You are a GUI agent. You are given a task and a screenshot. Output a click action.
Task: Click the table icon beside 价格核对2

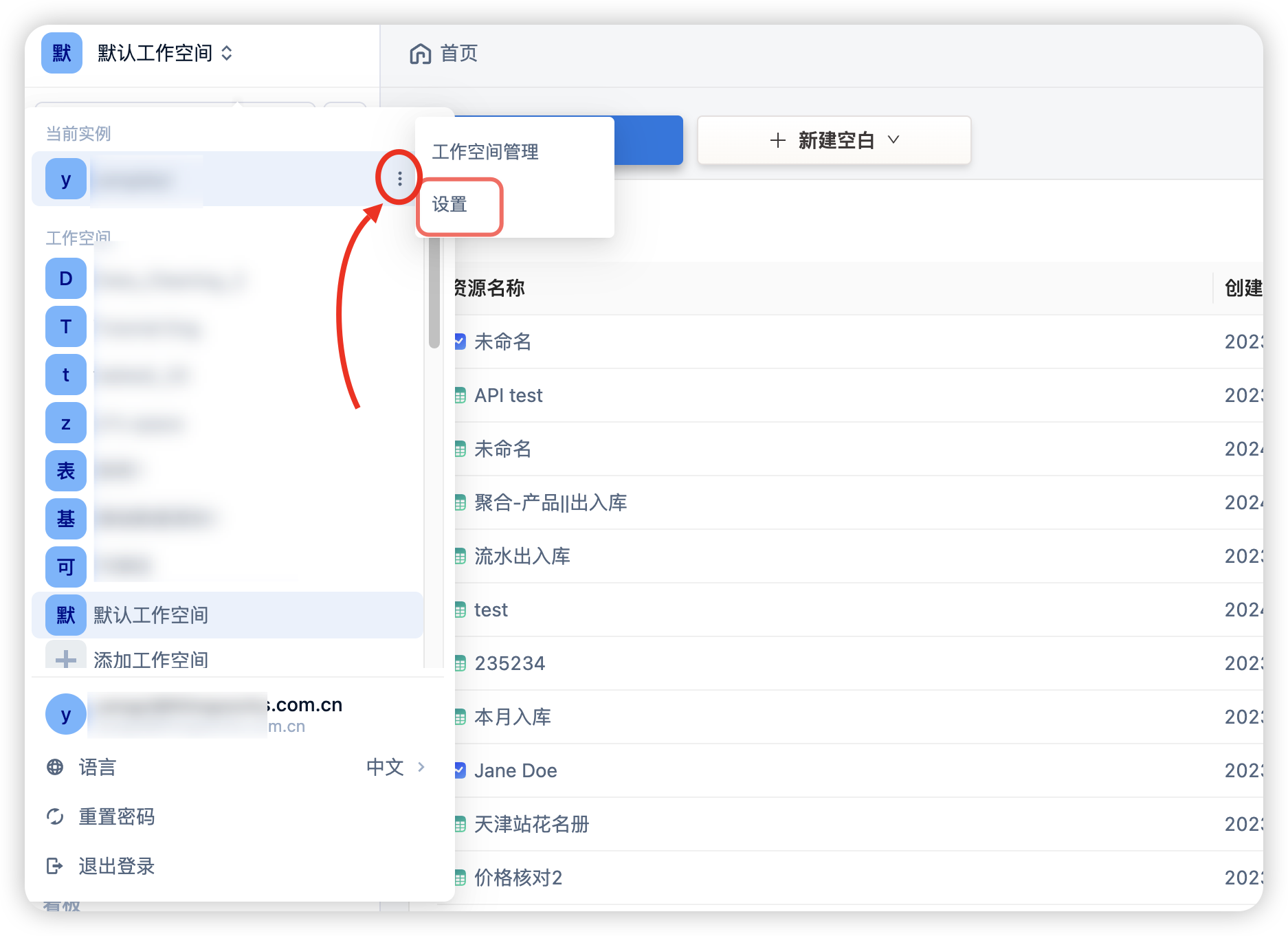click(460, 878)
